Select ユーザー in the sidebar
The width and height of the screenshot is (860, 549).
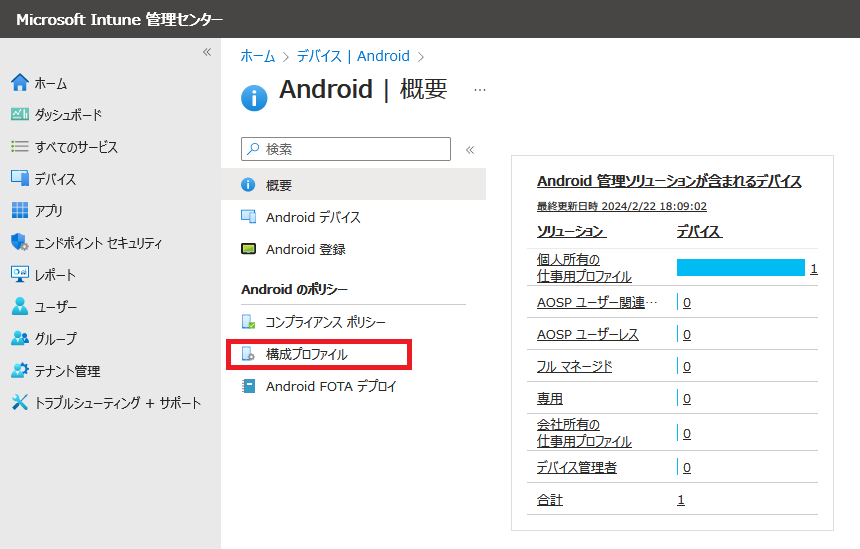(56, 307)
